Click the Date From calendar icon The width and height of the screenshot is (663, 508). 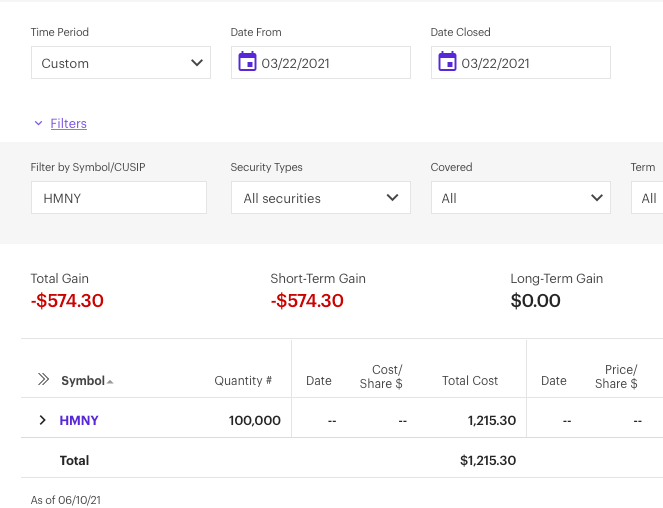coord(247,63)
